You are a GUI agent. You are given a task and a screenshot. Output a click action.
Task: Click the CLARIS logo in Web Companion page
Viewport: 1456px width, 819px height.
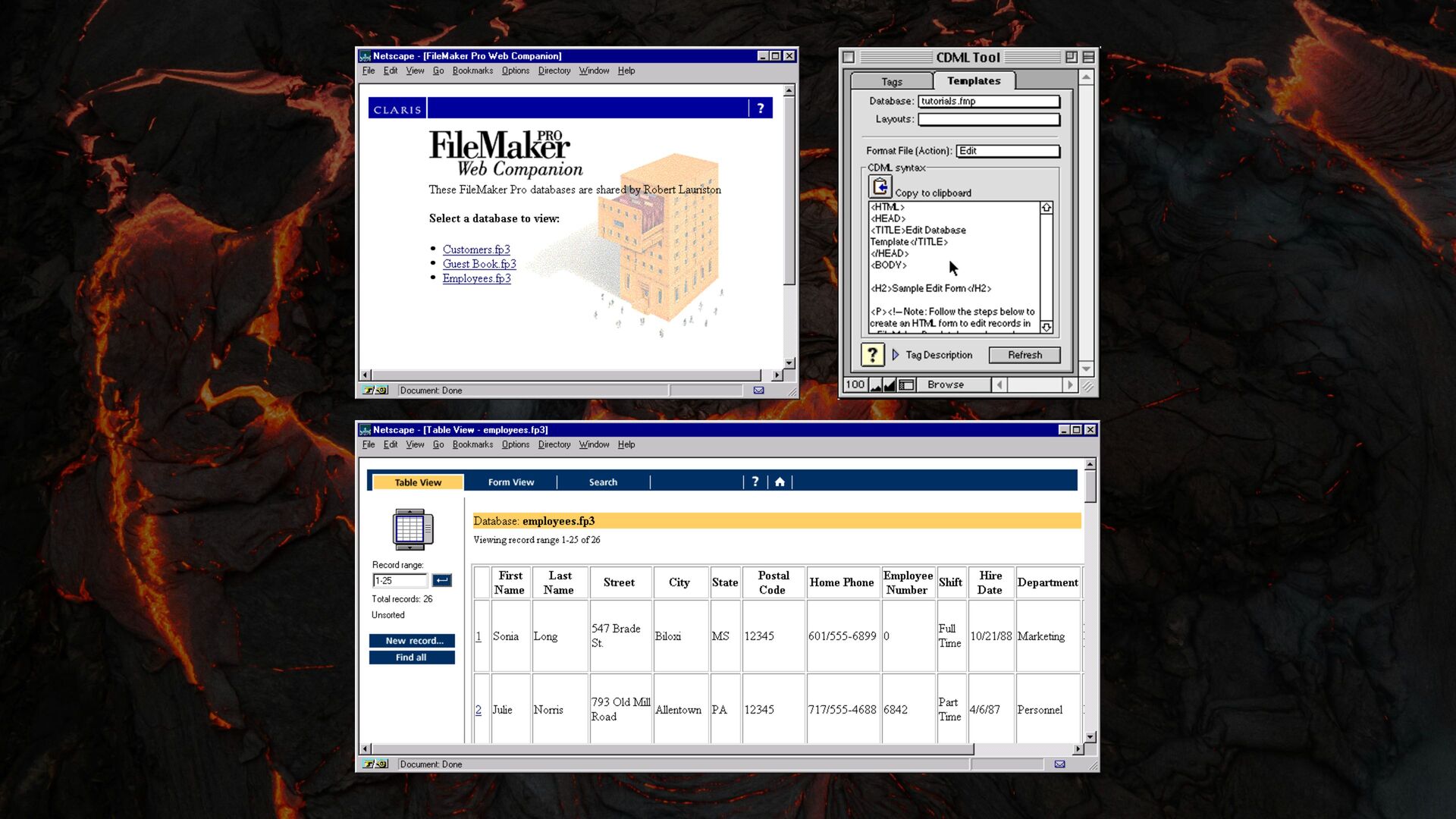coord(397,109)
